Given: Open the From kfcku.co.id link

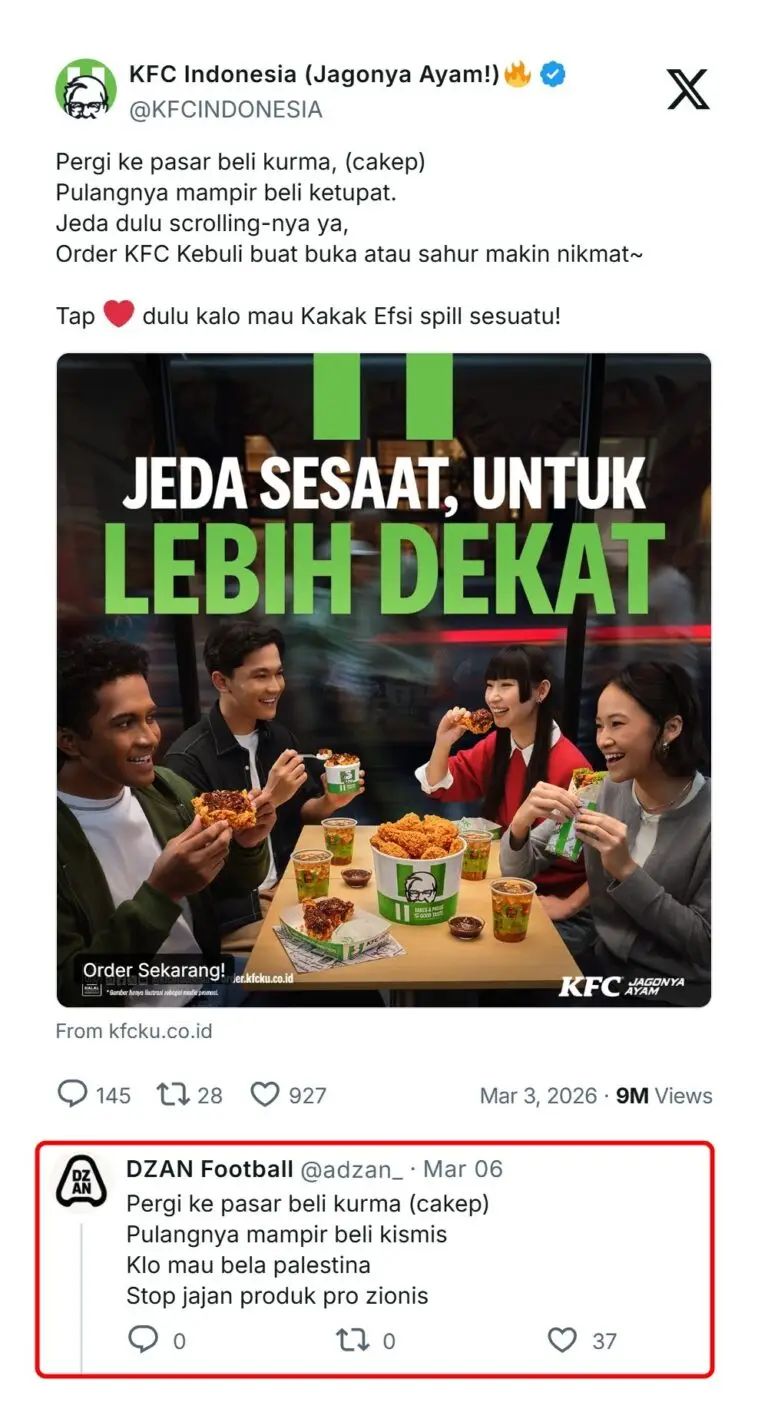Looking at the screenshot, I should tap(134, 1030).
